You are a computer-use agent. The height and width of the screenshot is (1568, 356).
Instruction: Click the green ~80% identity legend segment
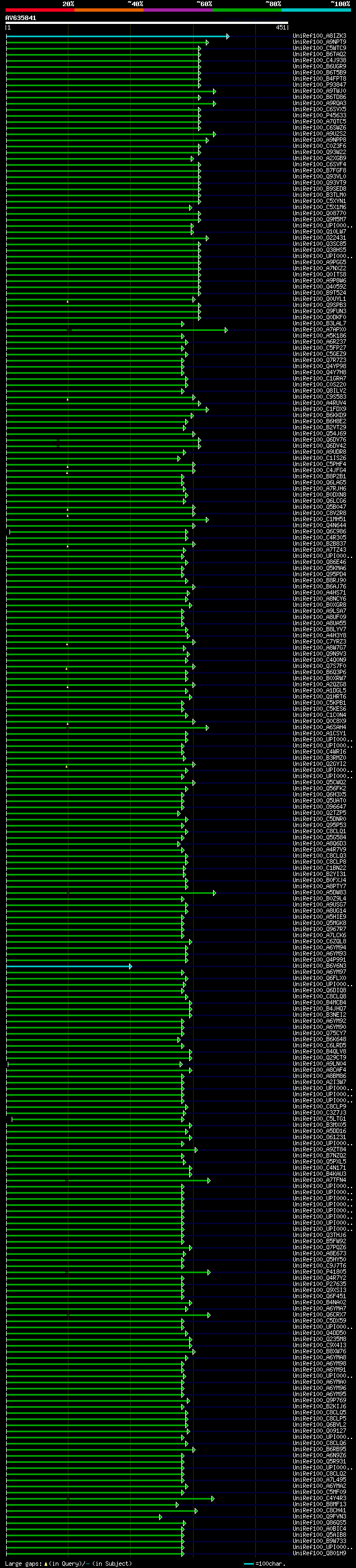coord(247,10)
